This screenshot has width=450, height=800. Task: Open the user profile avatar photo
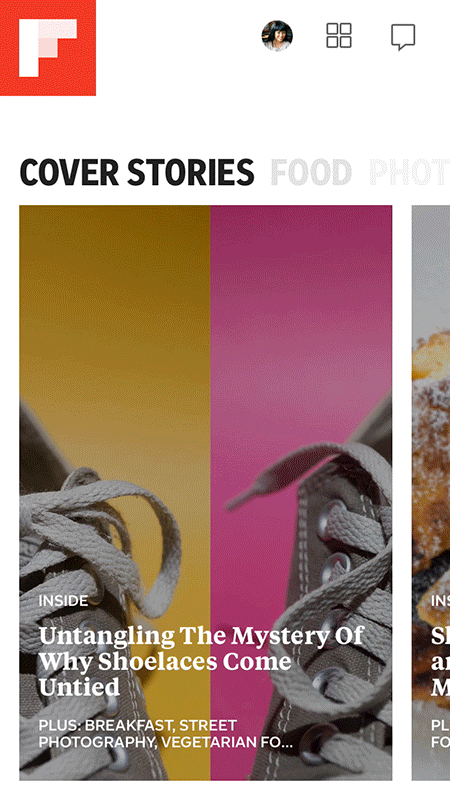click(277, 36)
